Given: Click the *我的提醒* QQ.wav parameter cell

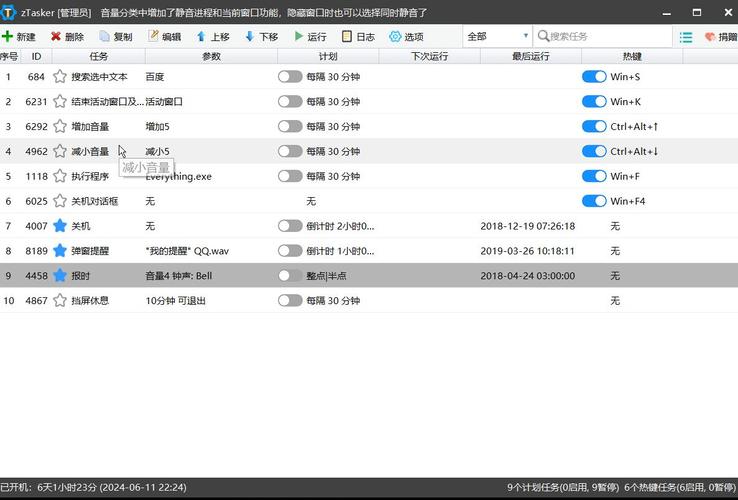Looking at the screenshot, I should click(187, 251).
